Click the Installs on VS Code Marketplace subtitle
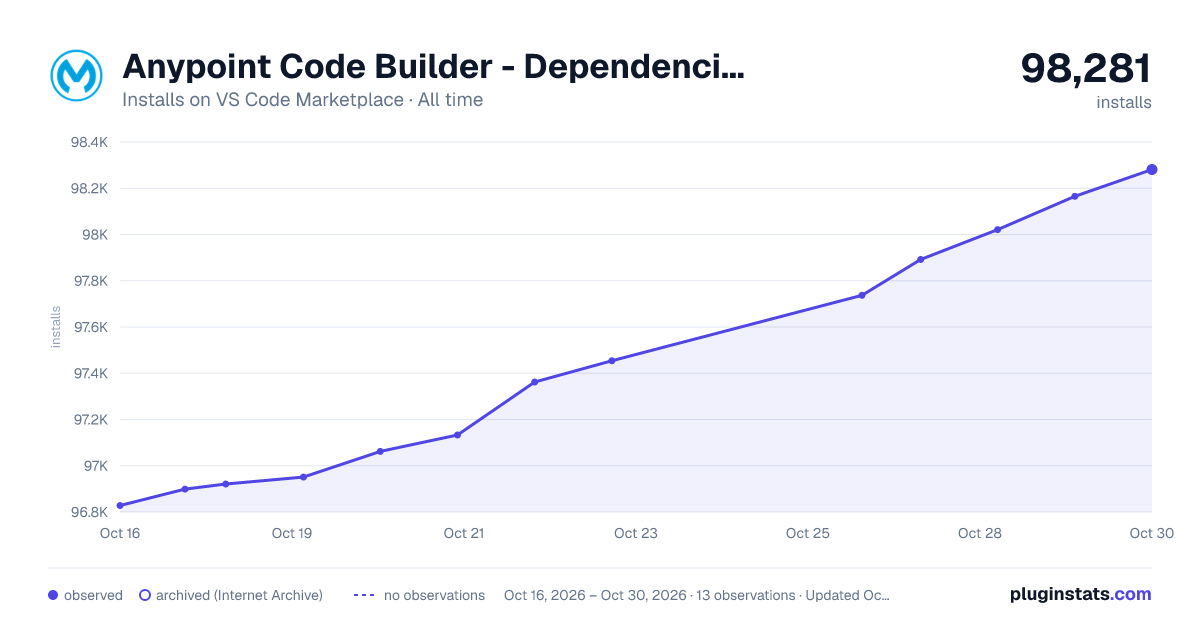 tap(302, 100)
